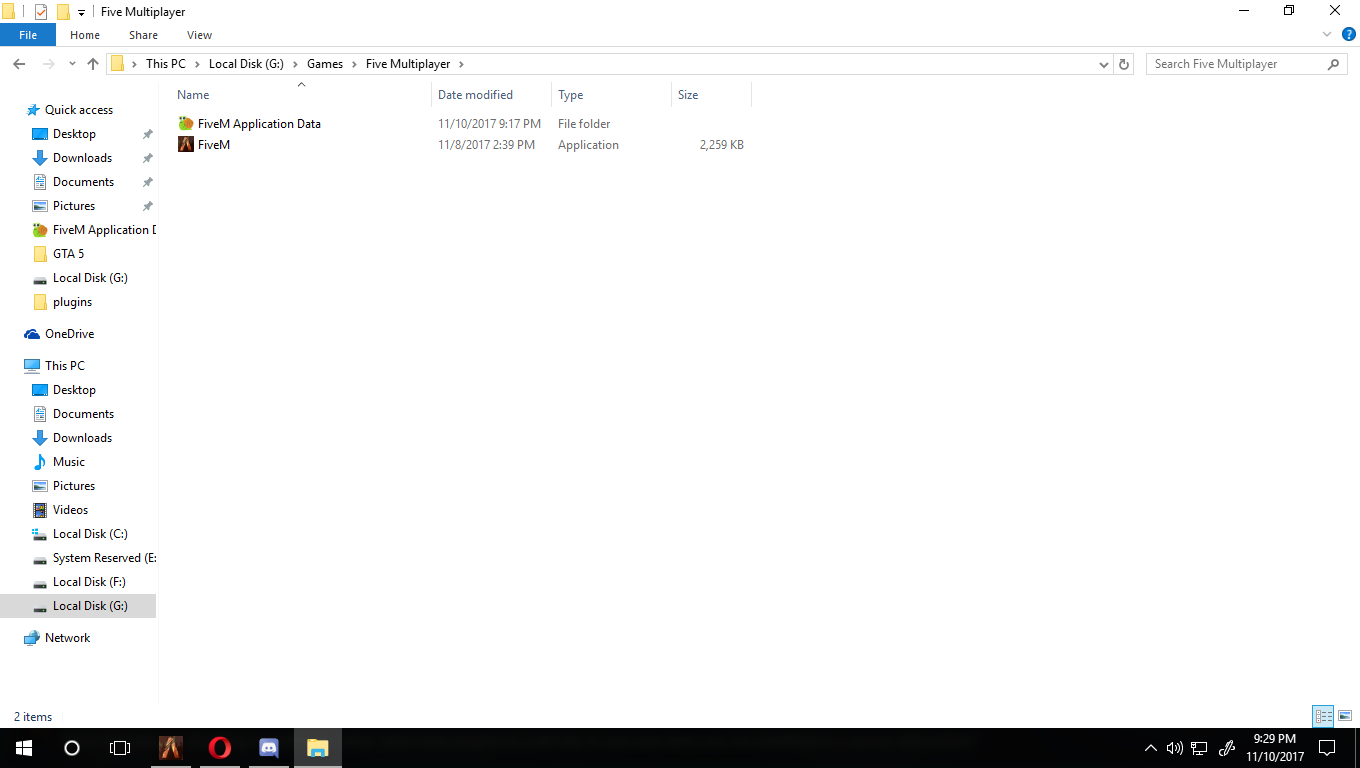Open the File menu

click(x=28, y=35)
